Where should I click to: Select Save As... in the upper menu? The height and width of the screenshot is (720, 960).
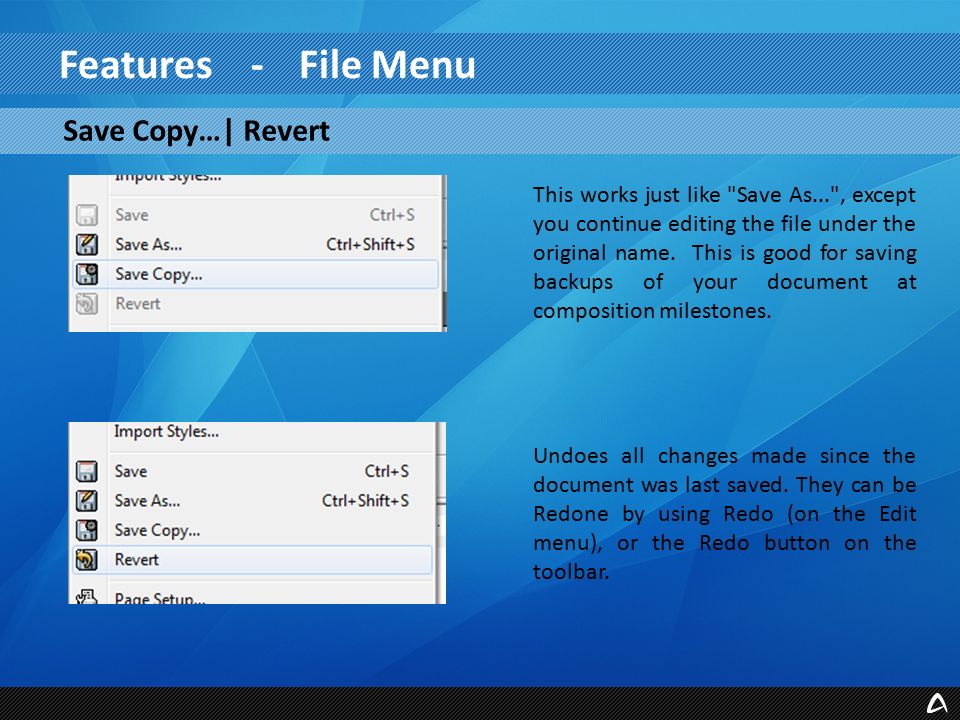click(255, 244)
